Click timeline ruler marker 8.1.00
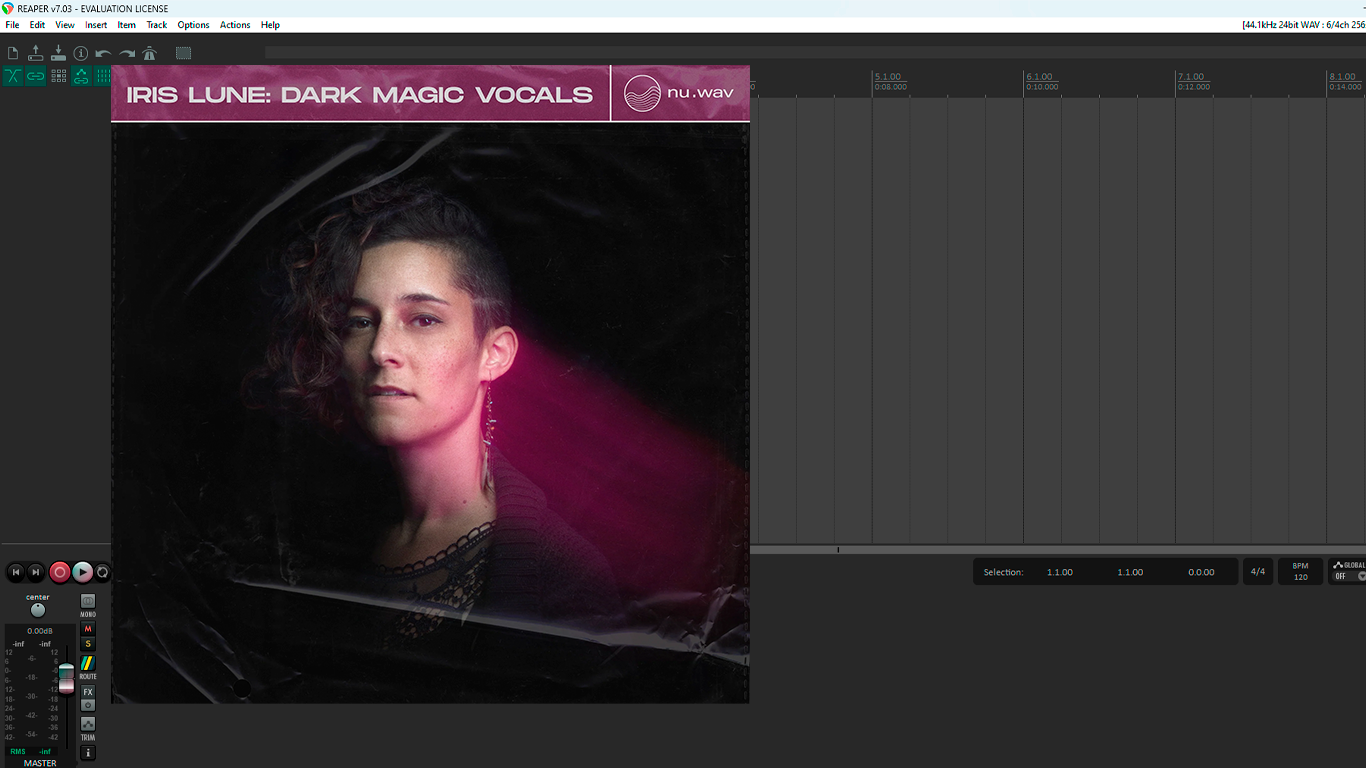 tap(1341, 77)
